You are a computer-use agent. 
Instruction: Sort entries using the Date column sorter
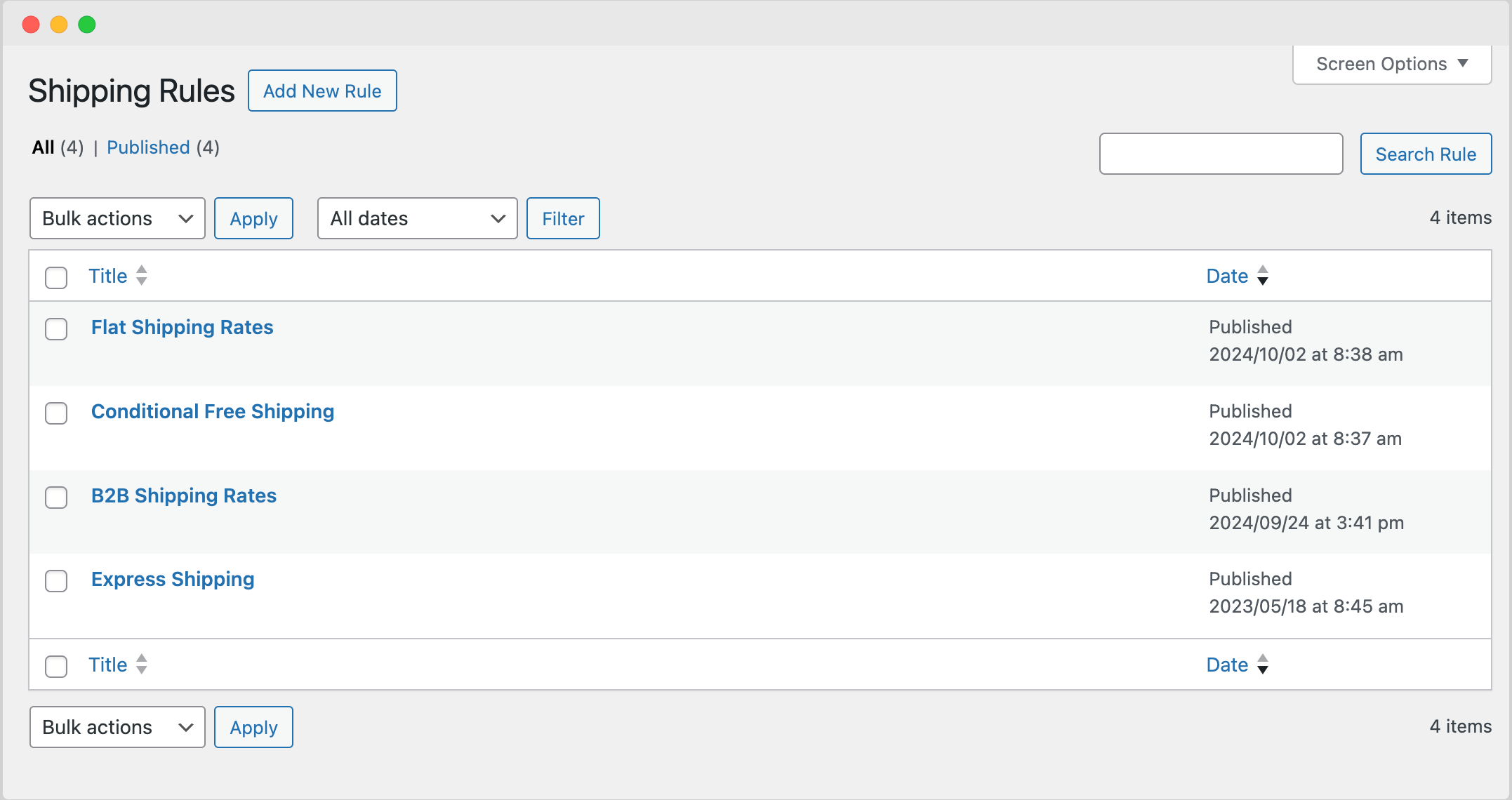click(1226, 275)
